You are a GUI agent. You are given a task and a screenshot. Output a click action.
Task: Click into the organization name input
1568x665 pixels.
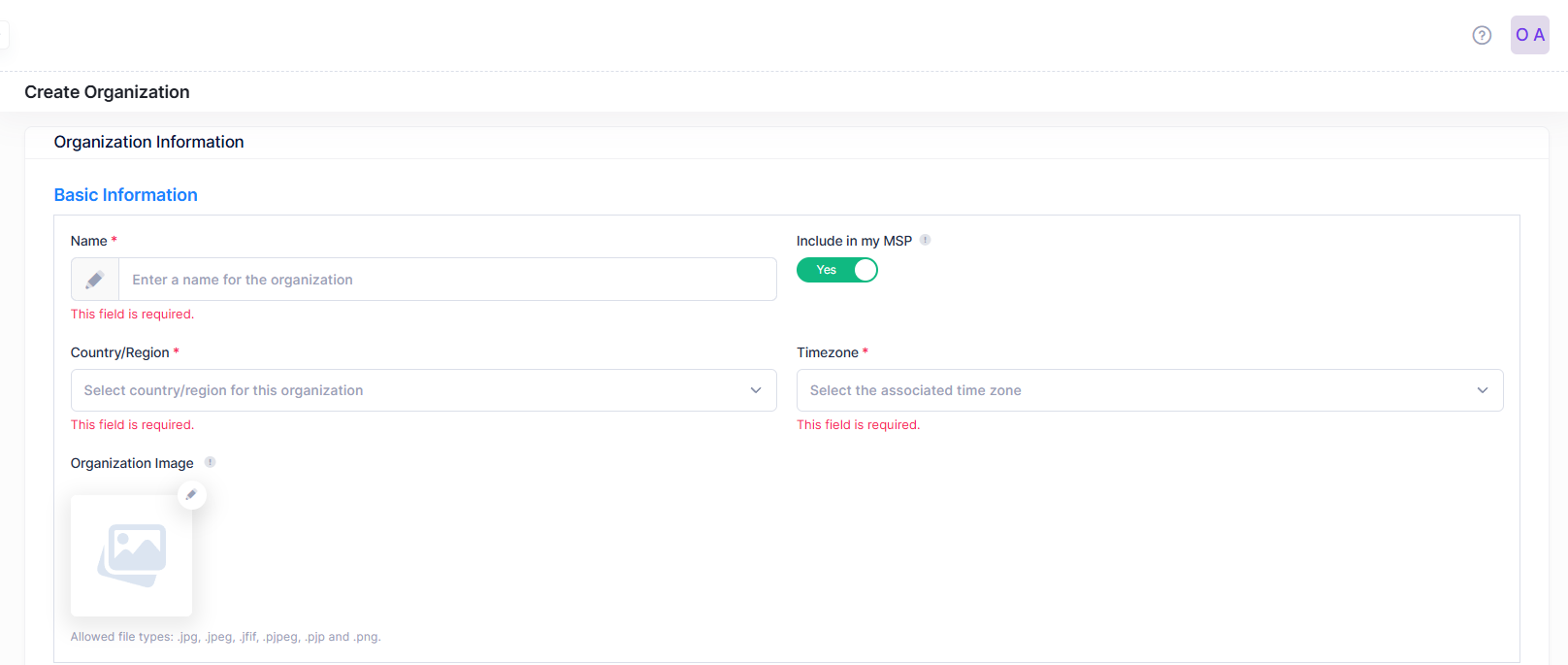click(446, 280)
